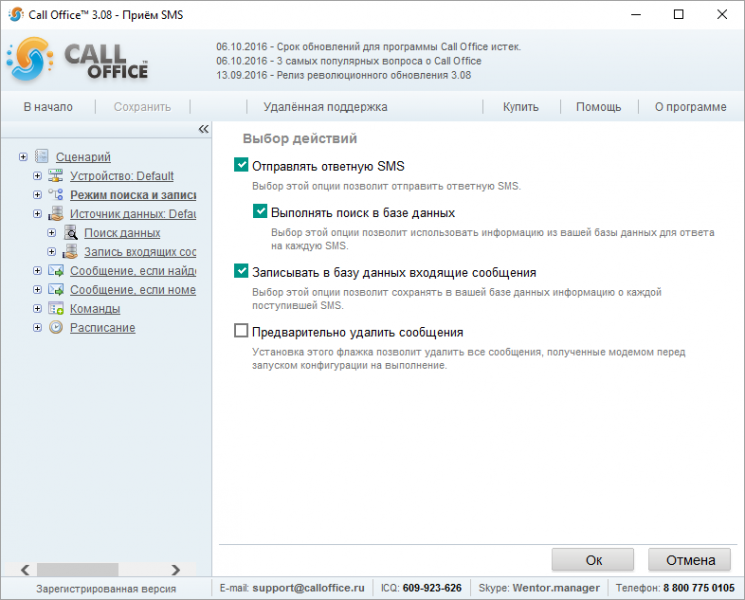Expand the Сообщение, если найдено node
Screen dimensions: 745x600
coord(37,270)
